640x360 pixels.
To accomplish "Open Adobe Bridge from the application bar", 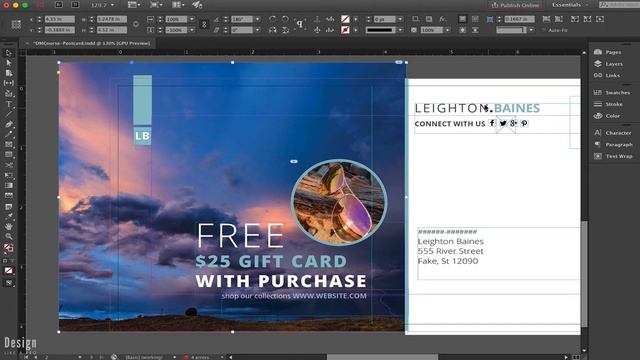I will tap(59, 5).
